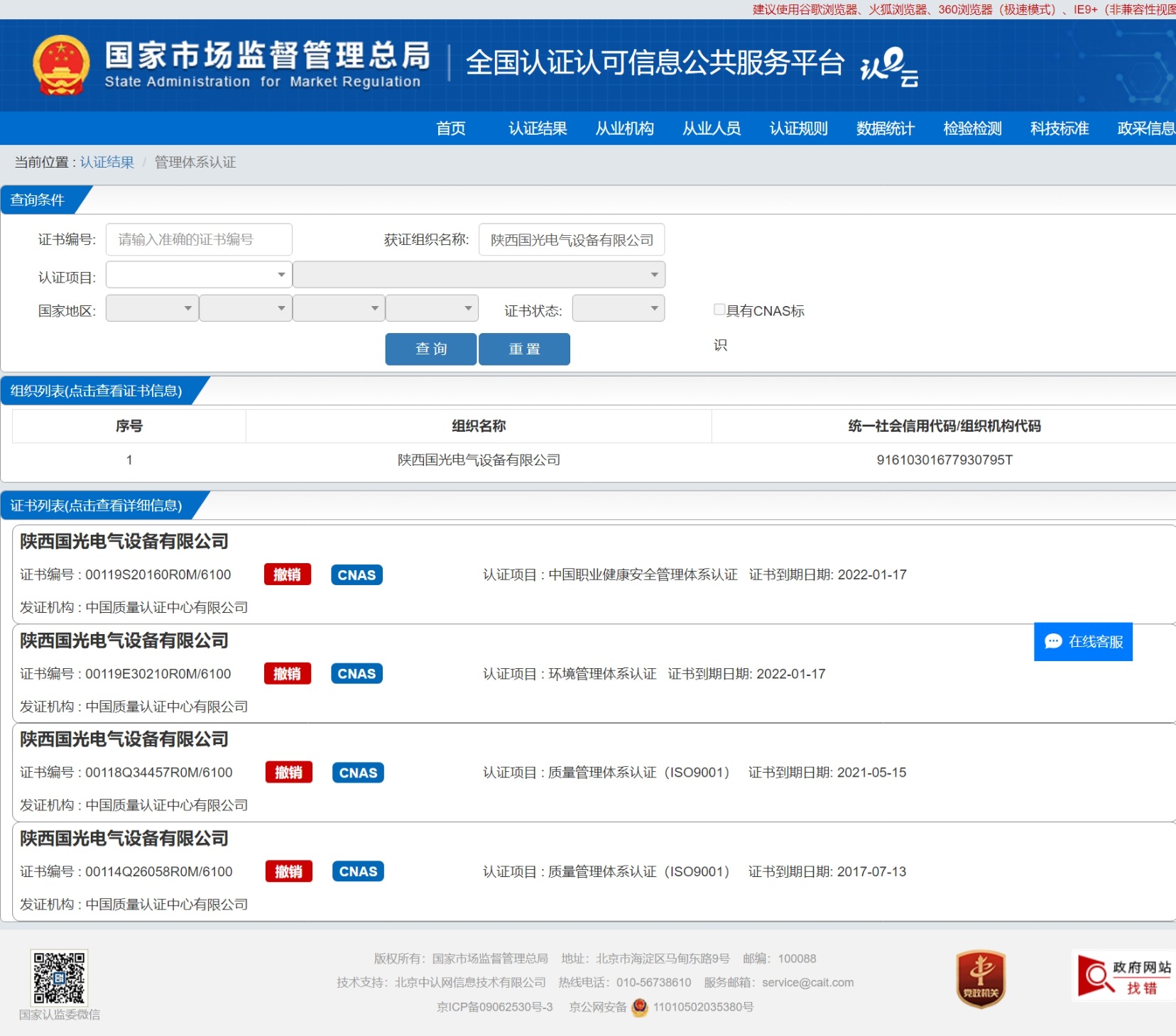Screen dimensions: 1176x1036
Task: Follow the 认证结果 breadcrumb link
Action: tap(107, 162)
